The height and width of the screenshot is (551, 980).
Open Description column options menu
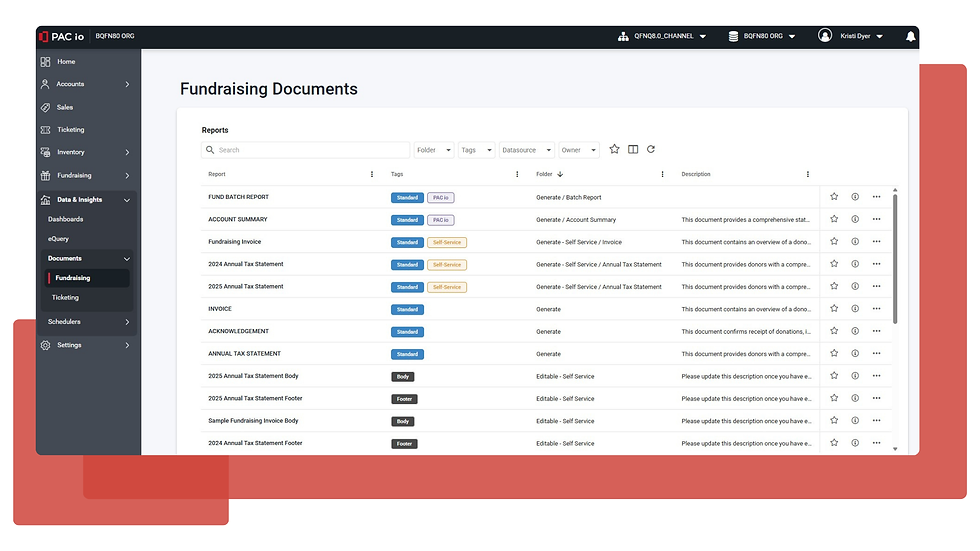click(x=808, y=174)
